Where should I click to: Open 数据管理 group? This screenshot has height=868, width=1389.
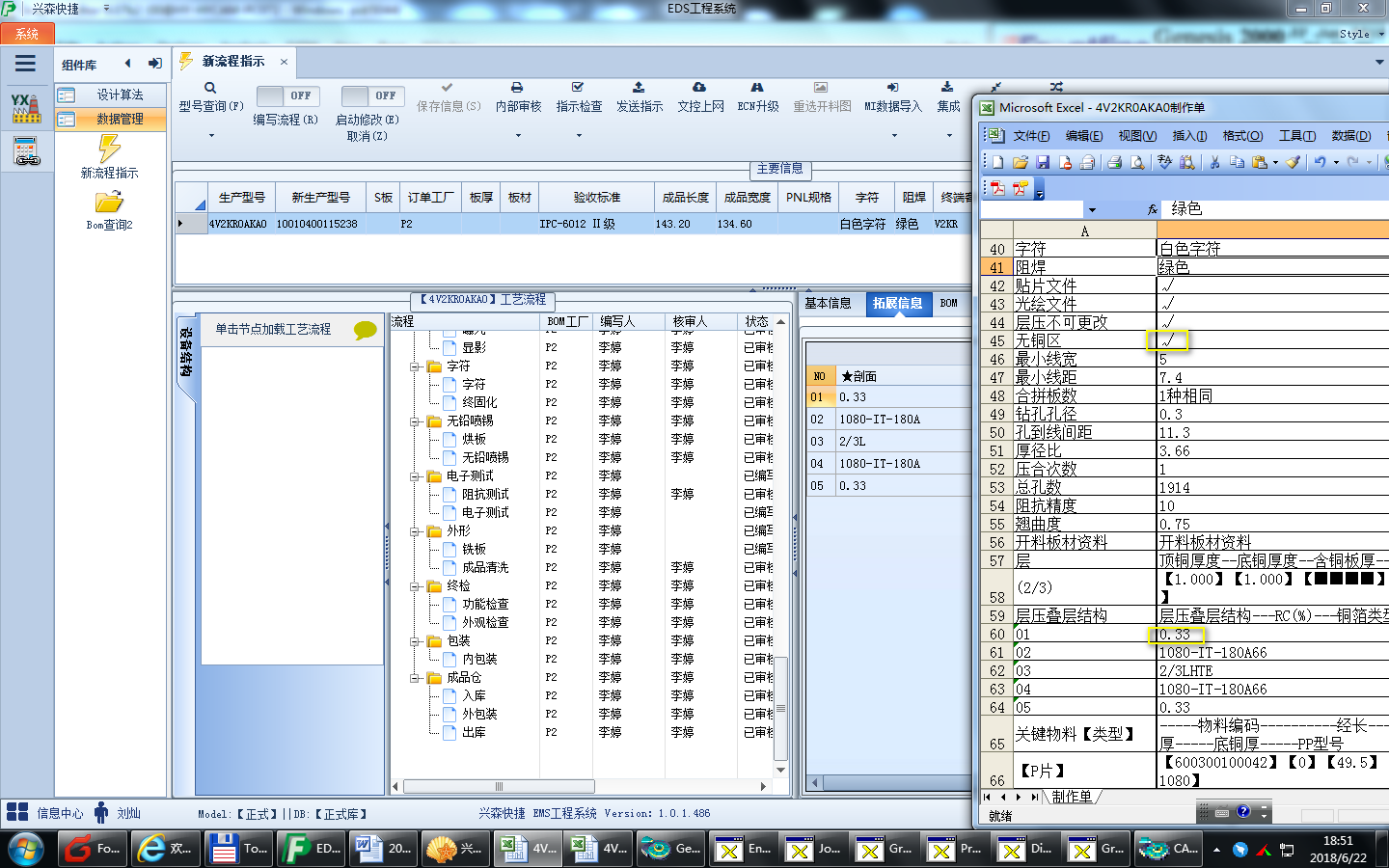point(110,119)
